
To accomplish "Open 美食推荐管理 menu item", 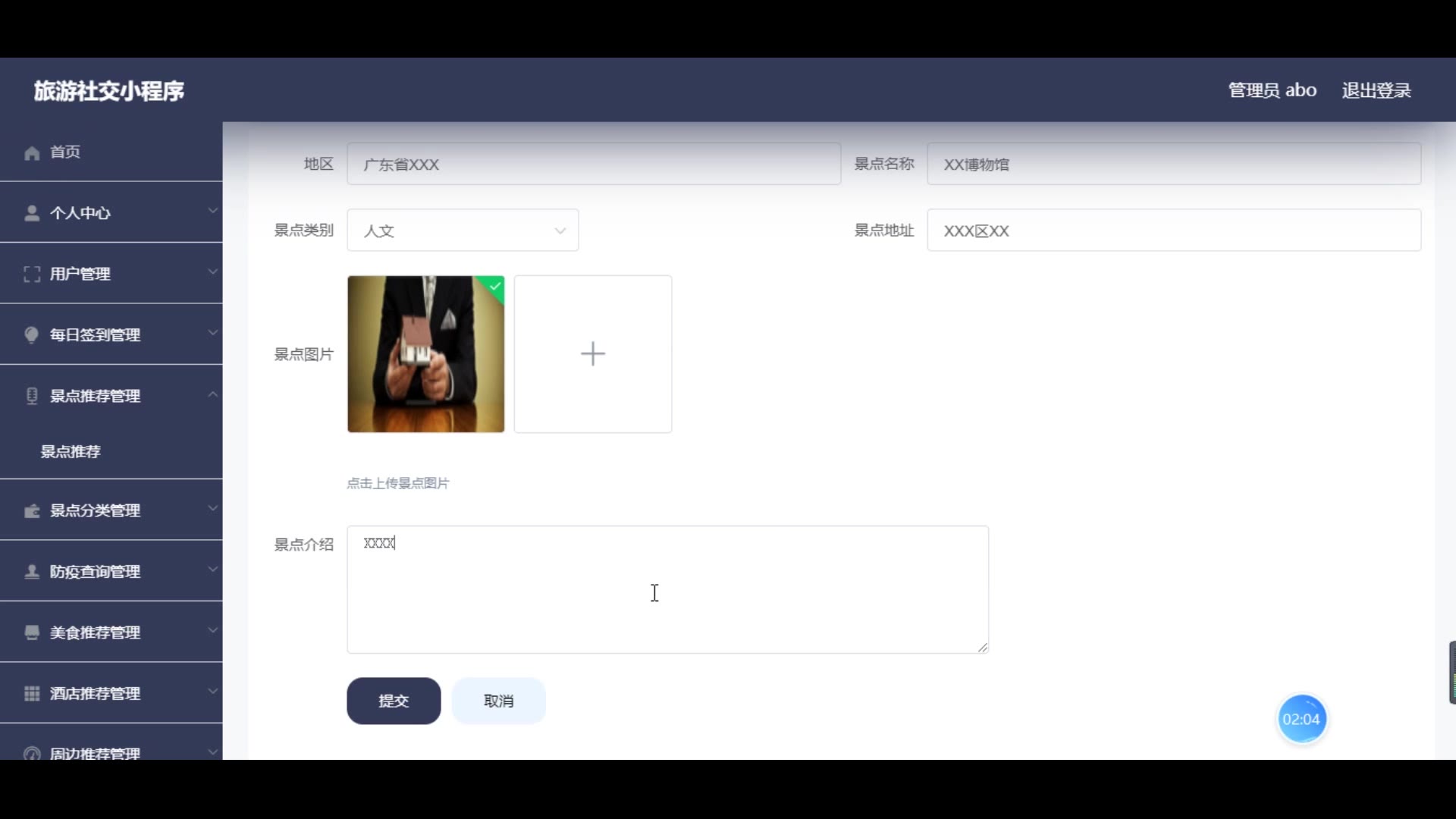I will tap(111, 632).
